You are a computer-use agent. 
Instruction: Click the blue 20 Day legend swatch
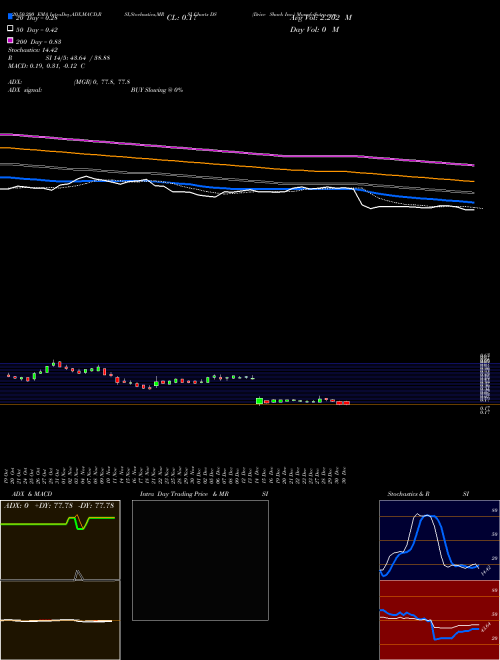point(10,16)
